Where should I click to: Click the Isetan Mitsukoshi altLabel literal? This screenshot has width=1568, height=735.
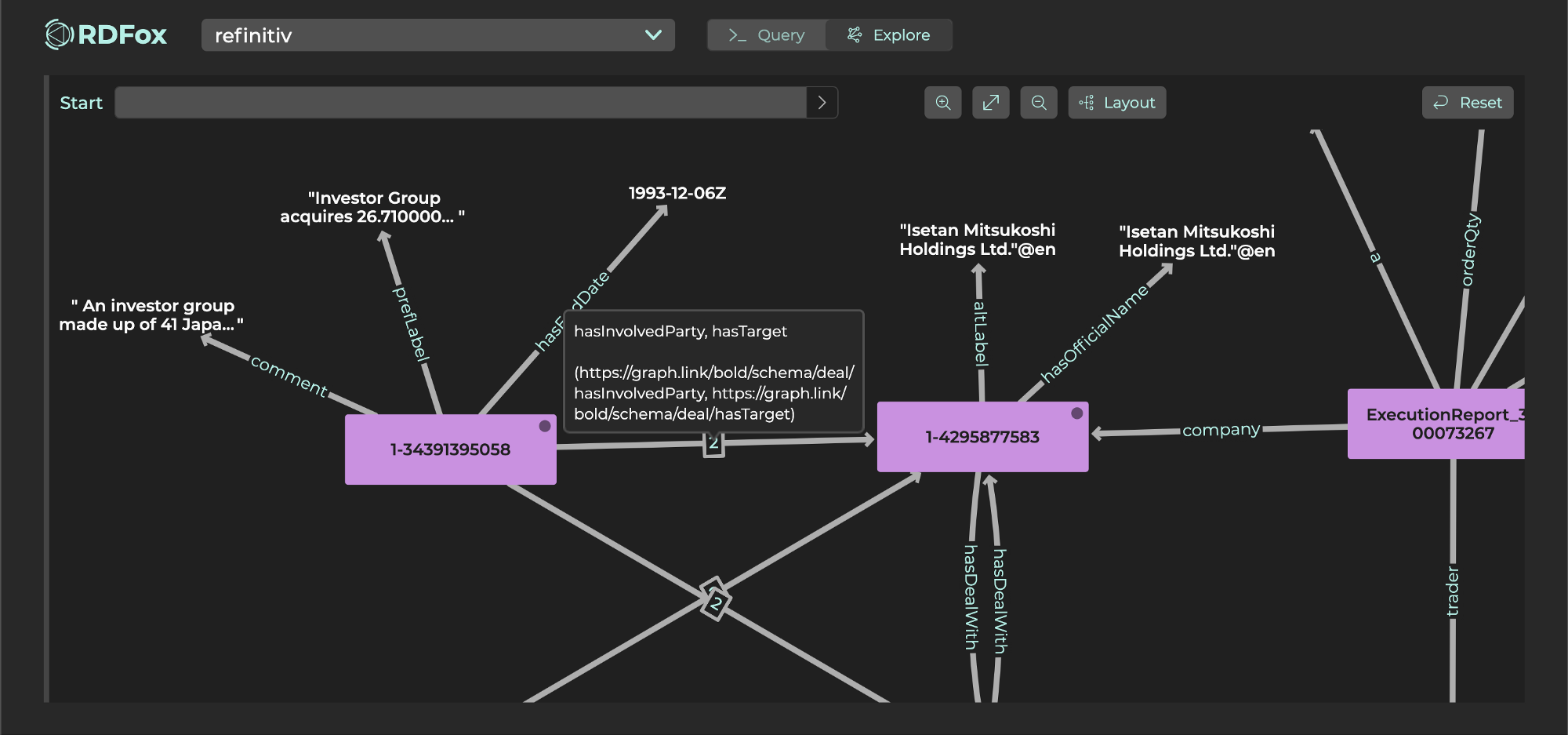coord(978,239)
